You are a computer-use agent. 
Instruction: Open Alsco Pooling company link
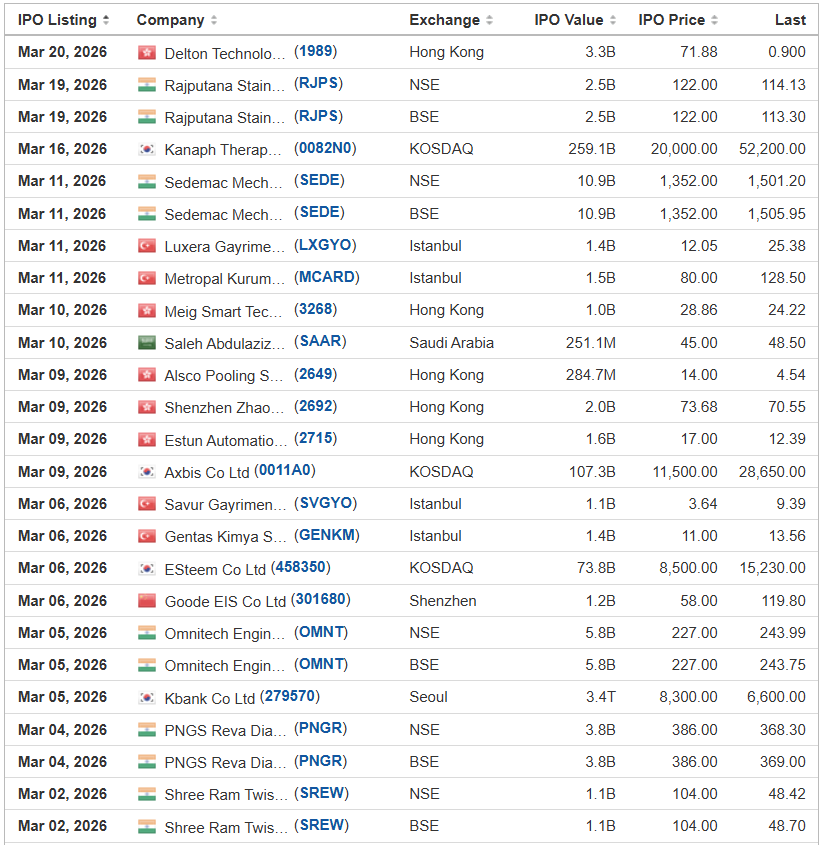224,376
